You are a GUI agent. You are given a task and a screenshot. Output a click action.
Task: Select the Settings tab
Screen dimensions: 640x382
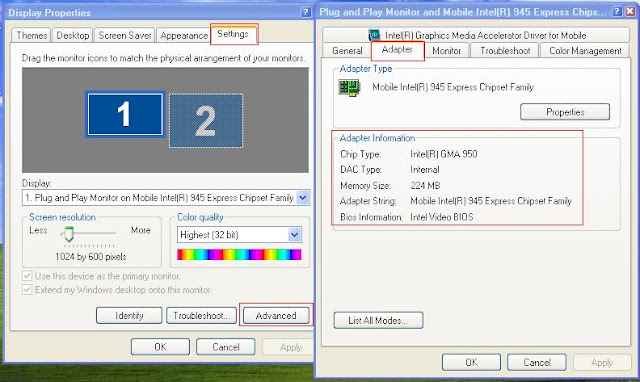pos(233,34)
